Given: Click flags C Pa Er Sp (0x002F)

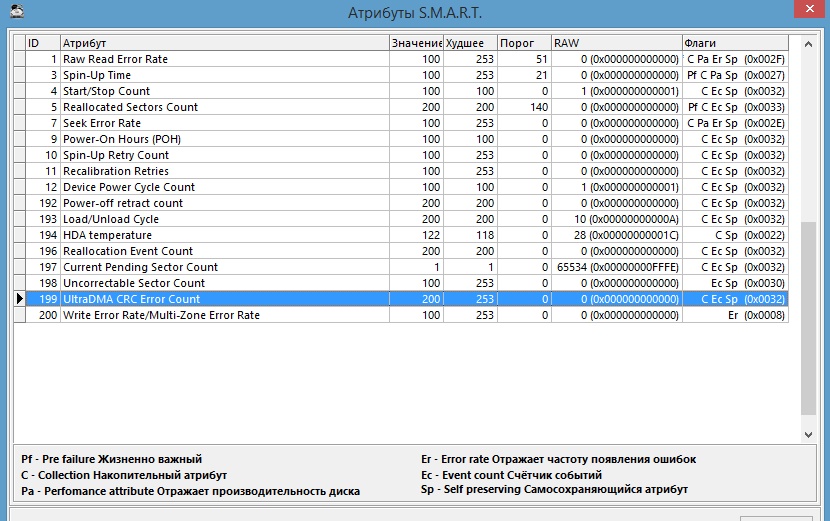Looking at the screenshot, I should coord(736,59).
